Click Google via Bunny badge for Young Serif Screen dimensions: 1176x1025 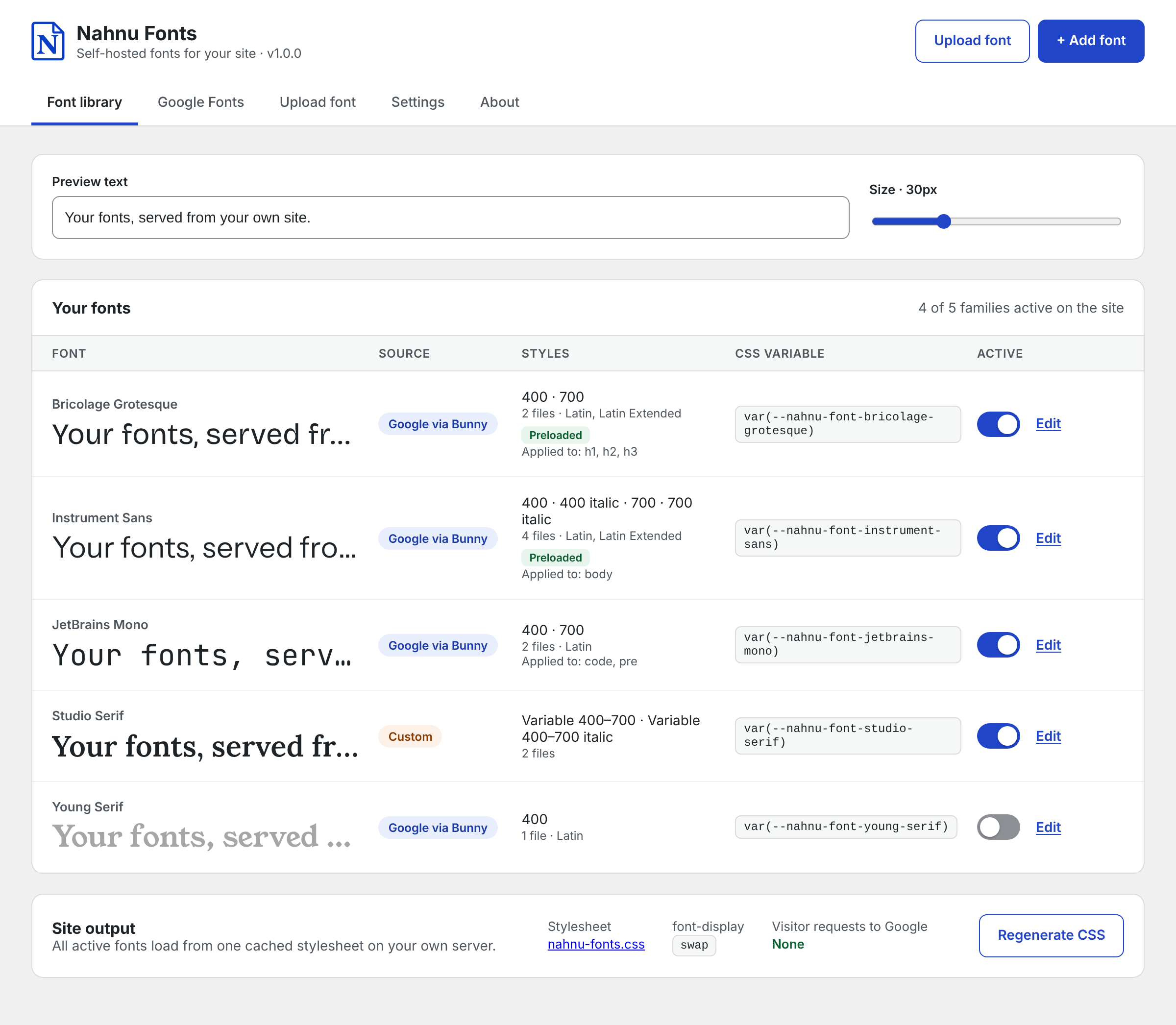pos(438,828)
